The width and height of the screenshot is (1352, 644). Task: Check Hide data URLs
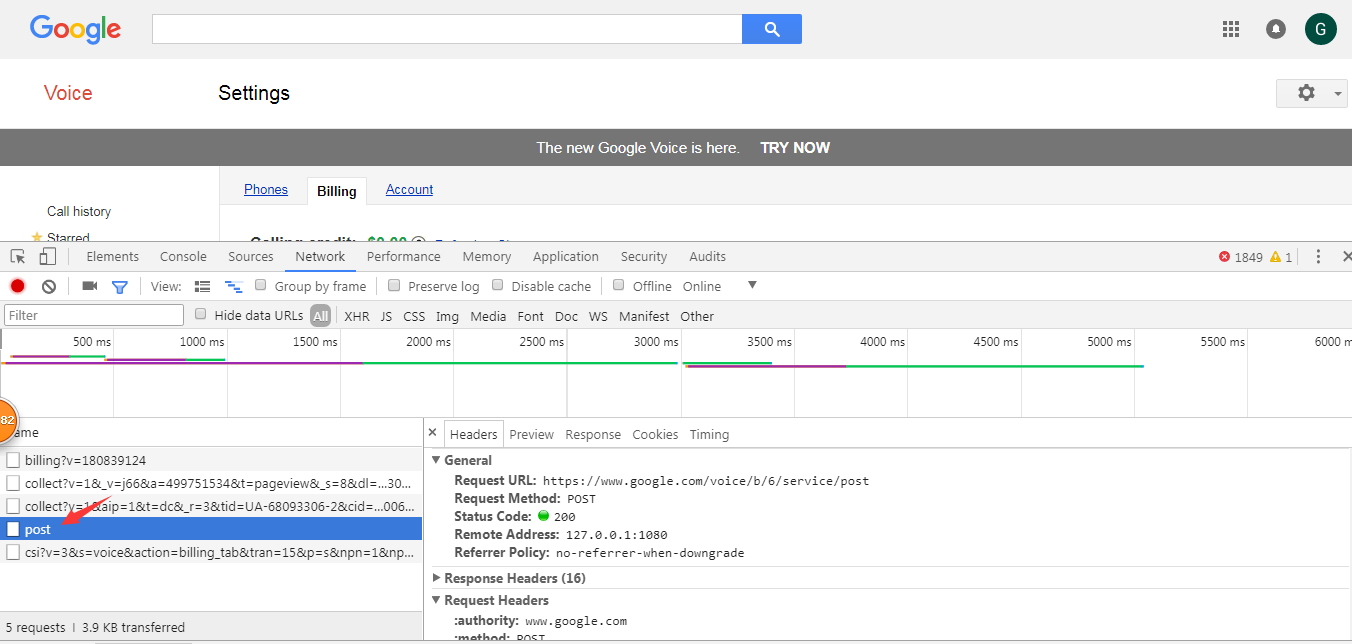point(201,314)
